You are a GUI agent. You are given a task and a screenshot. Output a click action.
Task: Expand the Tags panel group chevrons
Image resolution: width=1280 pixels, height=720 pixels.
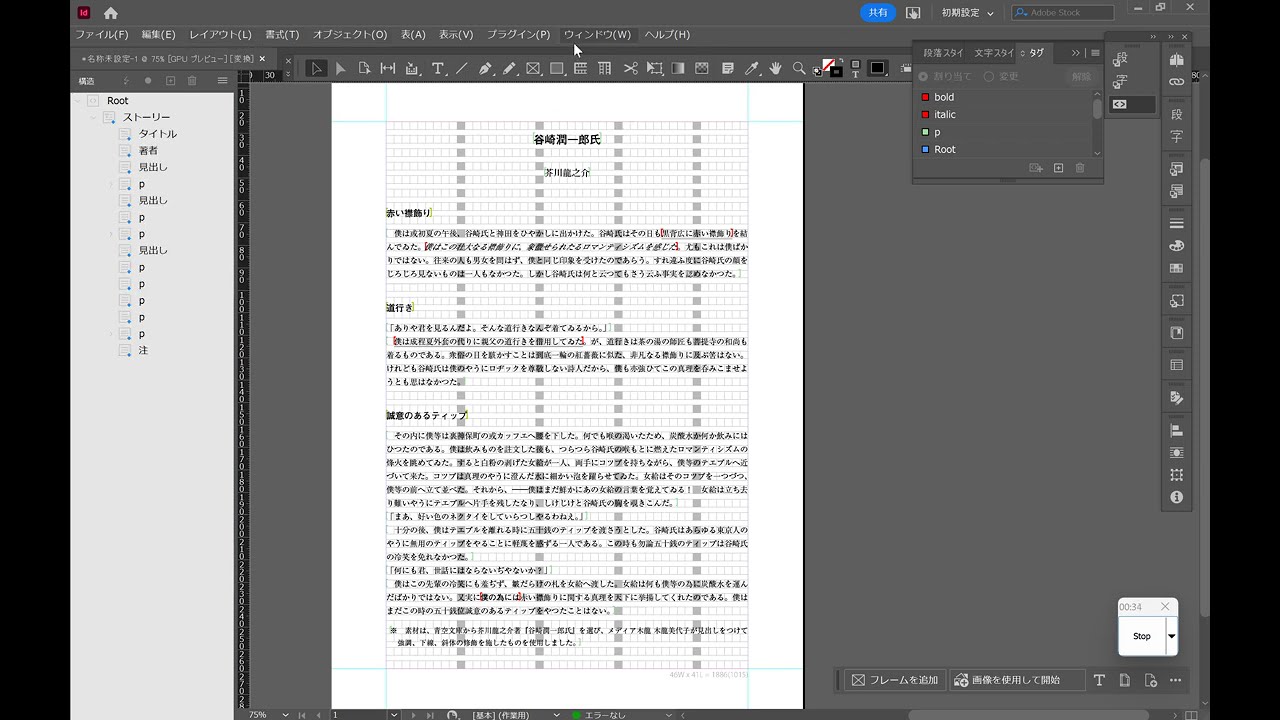point(1076,53)
